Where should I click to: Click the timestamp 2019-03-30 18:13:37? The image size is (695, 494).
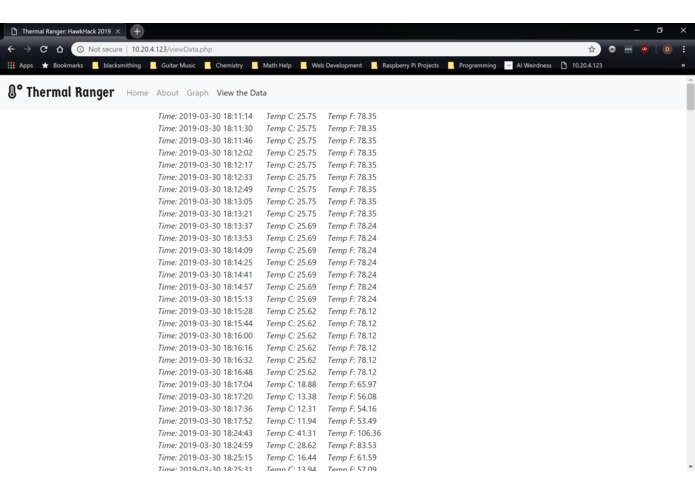click(215, 226)
